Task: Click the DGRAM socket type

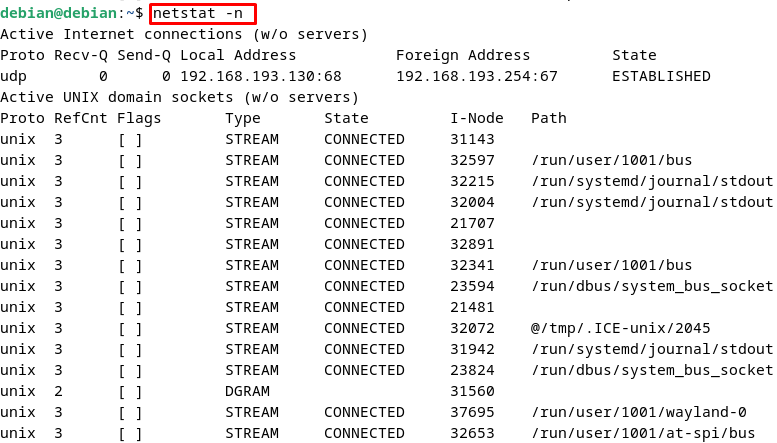Action: (x=247, y=391)
